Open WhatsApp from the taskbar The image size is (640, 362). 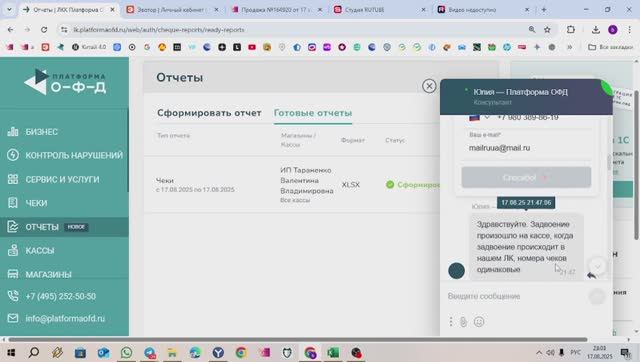[127, 353]
